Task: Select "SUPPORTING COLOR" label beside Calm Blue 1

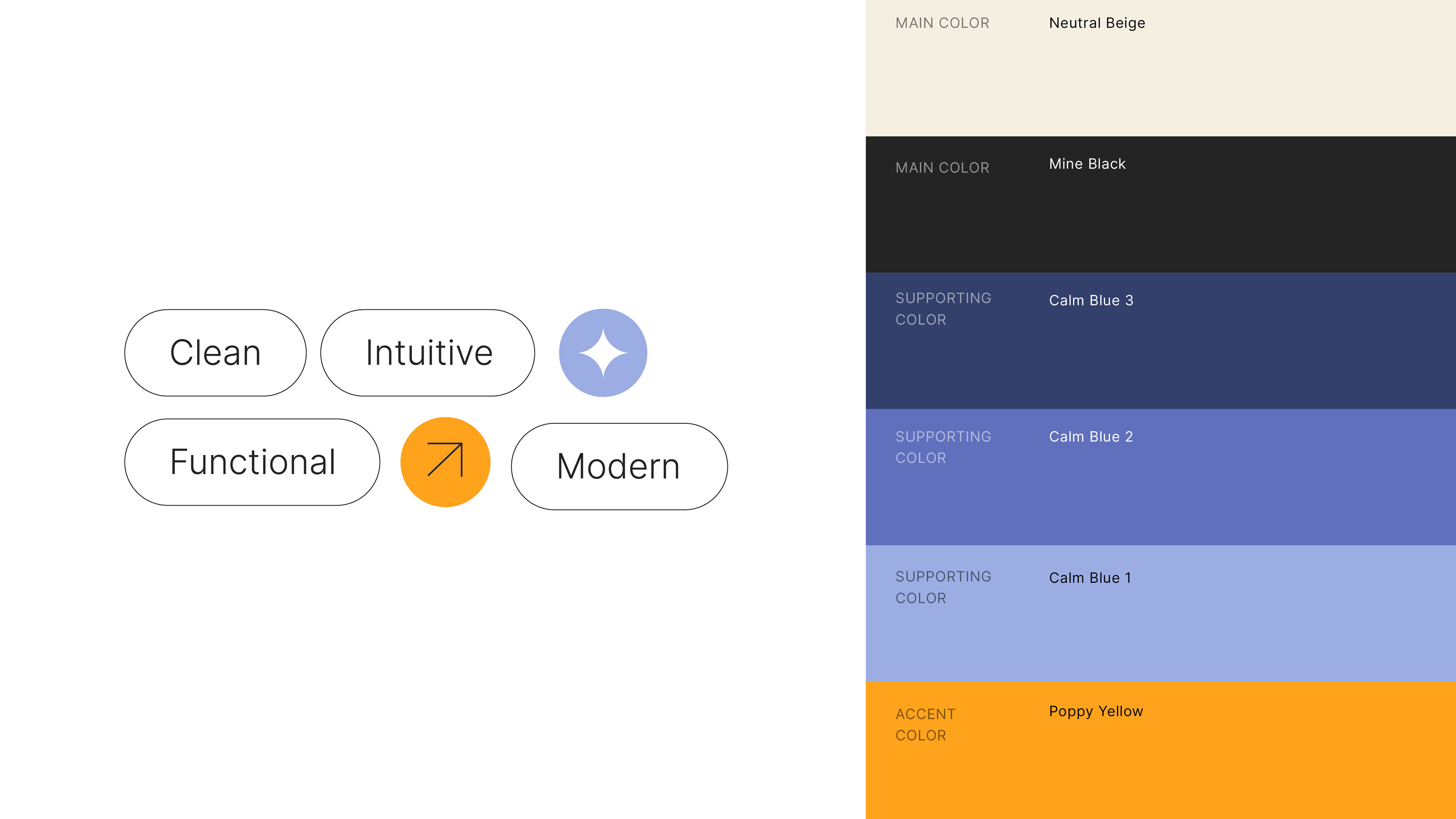Action: pyautogui.click(x=943, y=587)
